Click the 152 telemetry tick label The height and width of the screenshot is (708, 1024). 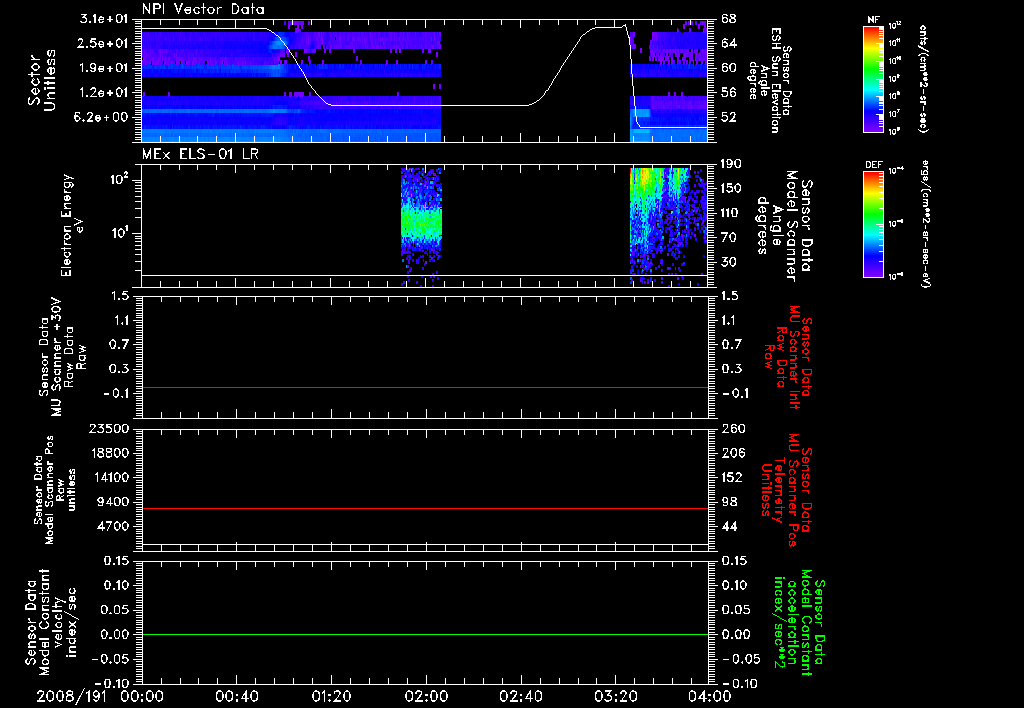(x=732, y=477)
